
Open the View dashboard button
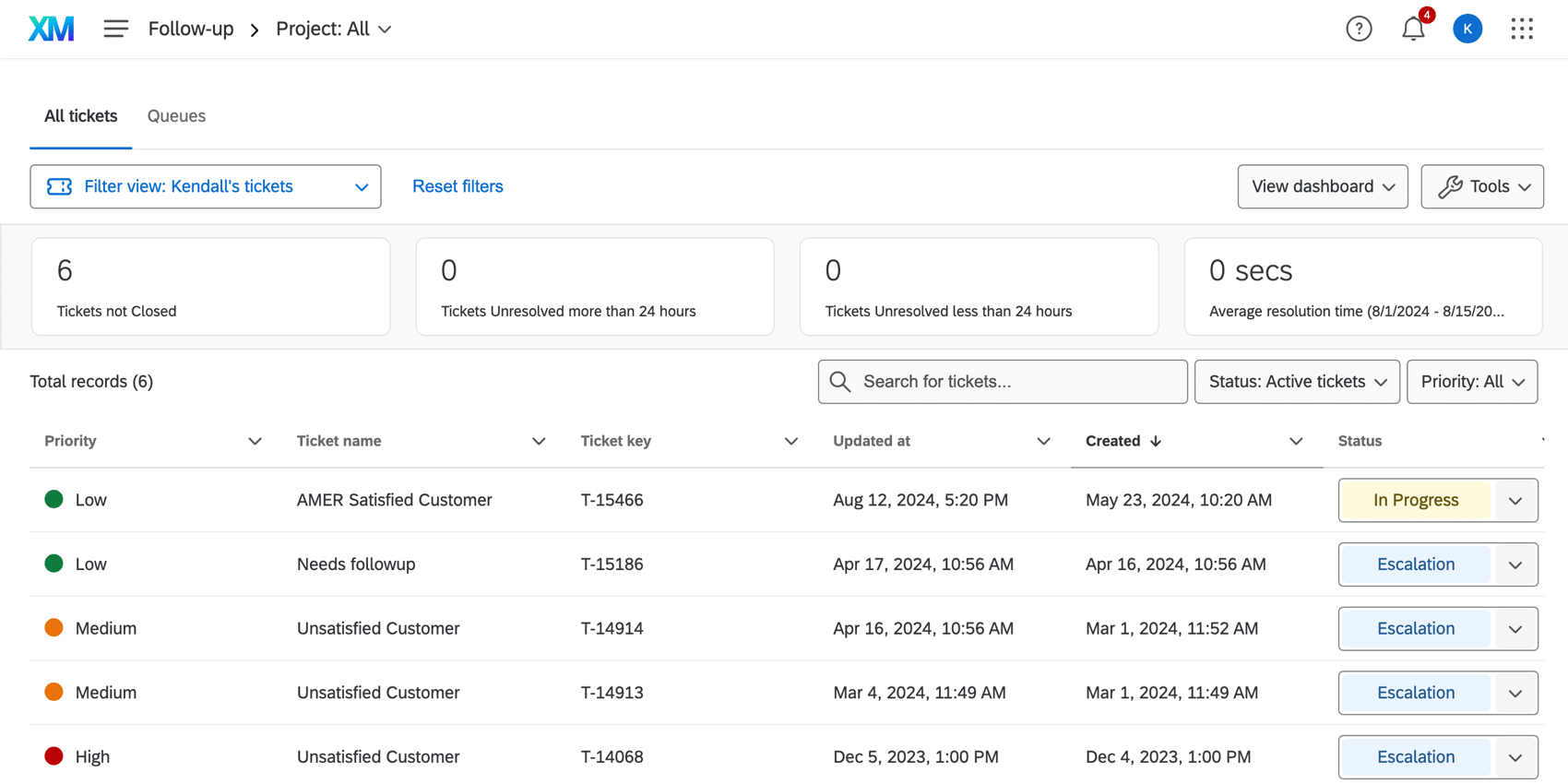[x=1322, y=186]
